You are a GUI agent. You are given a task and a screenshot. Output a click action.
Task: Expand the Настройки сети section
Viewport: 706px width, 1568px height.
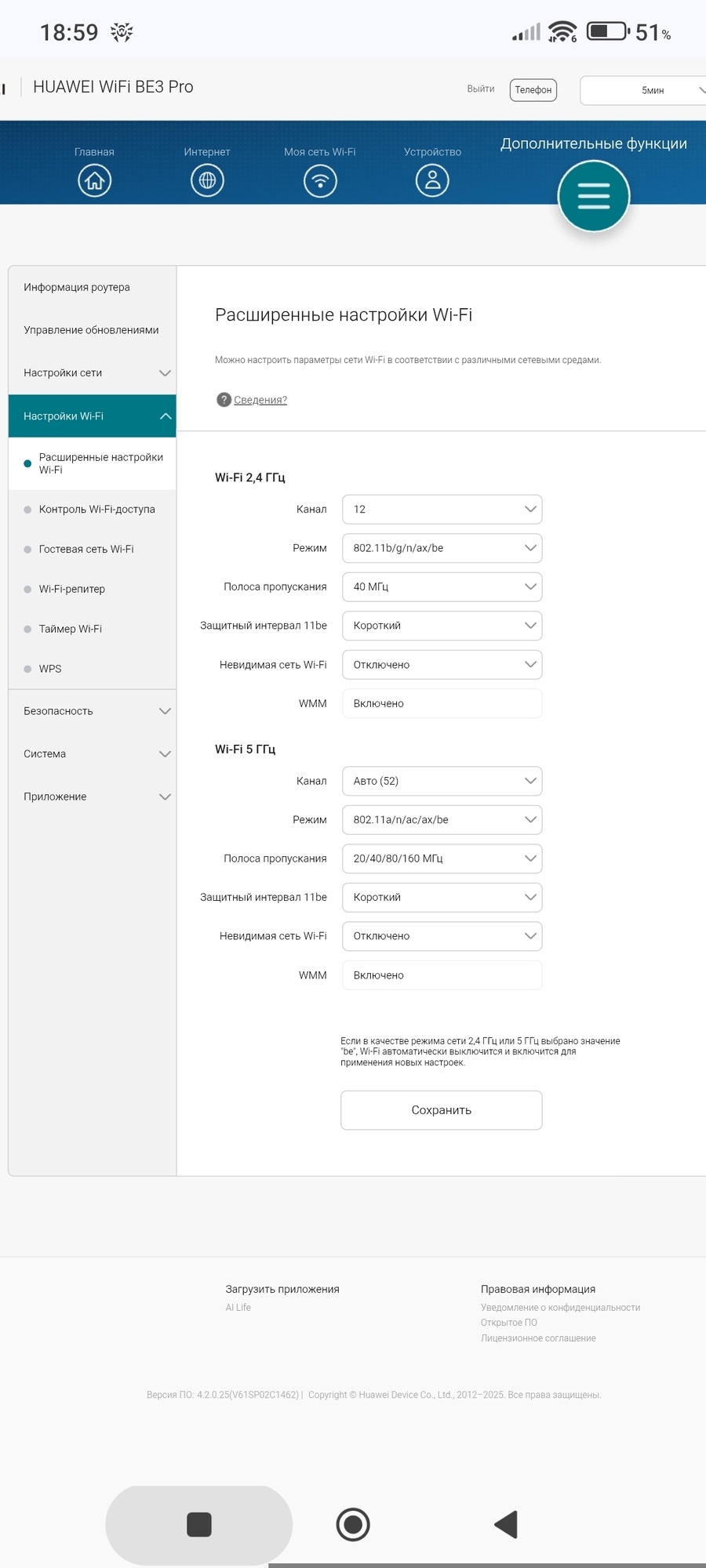[x=93, y=373]
